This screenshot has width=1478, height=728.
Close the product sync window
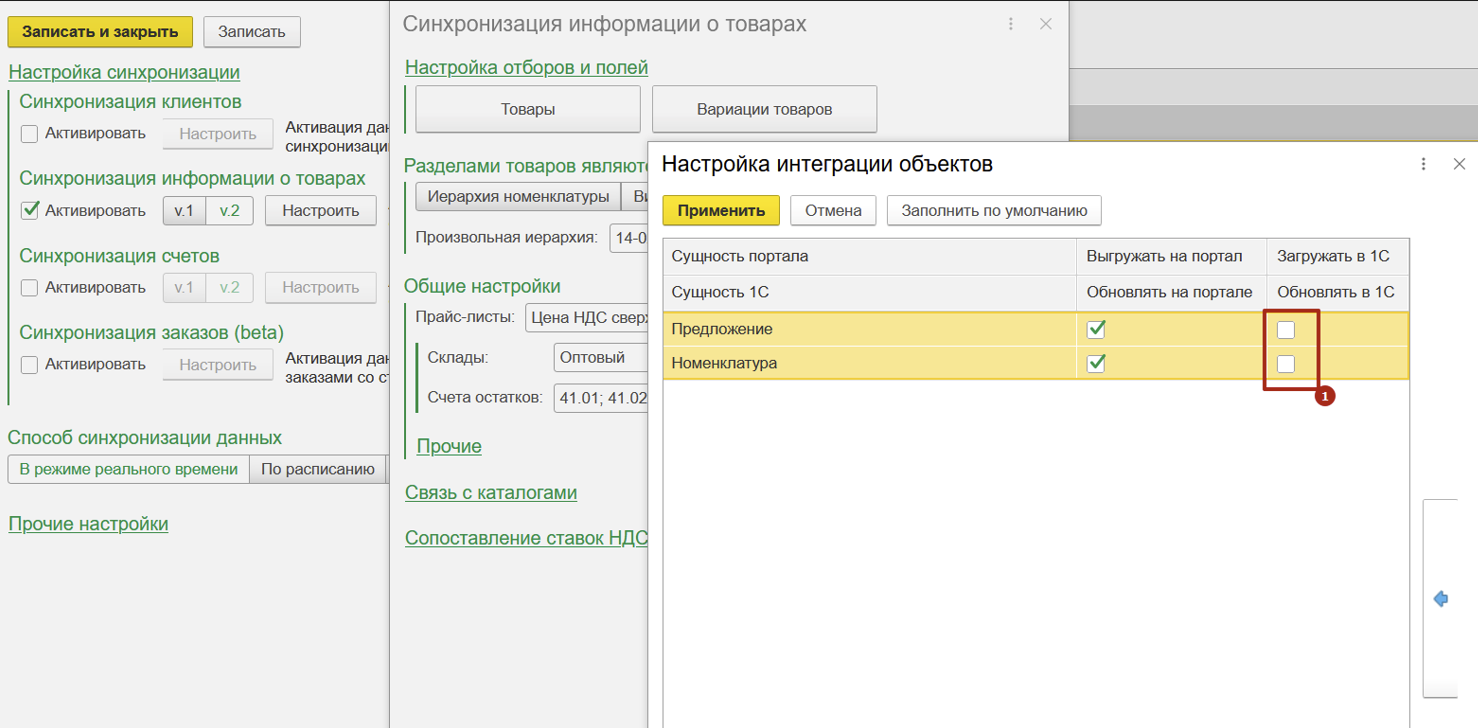point(1045,24)
